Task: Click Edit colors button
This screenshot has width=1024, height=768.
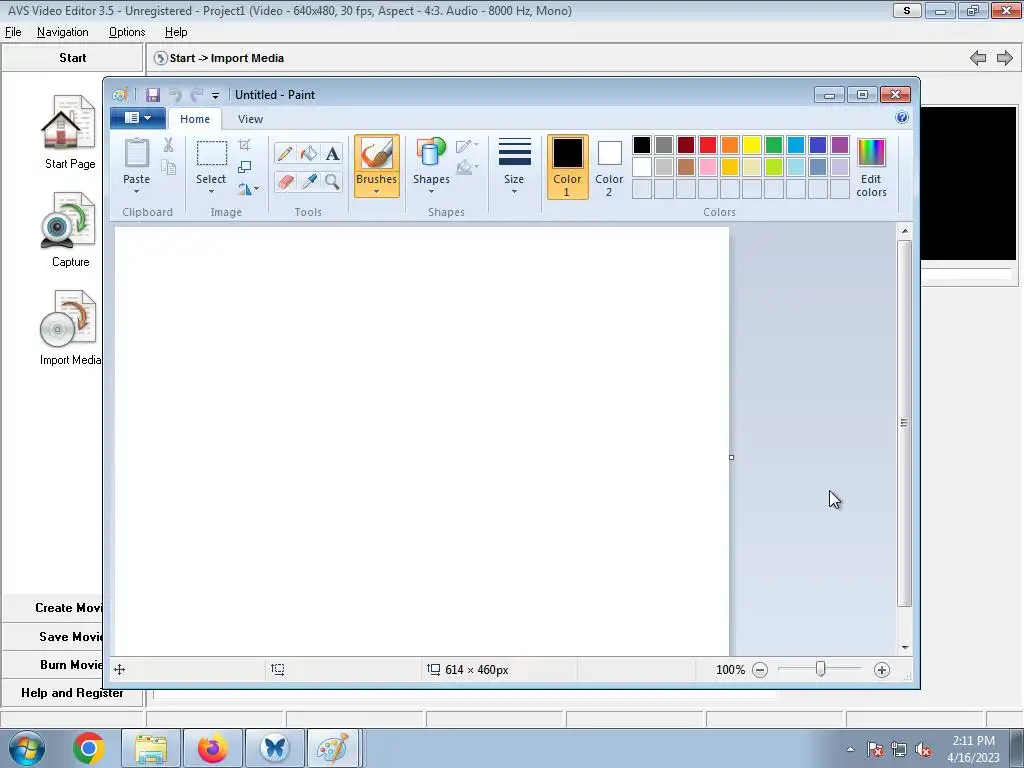Action: click(x=871, y=167)
